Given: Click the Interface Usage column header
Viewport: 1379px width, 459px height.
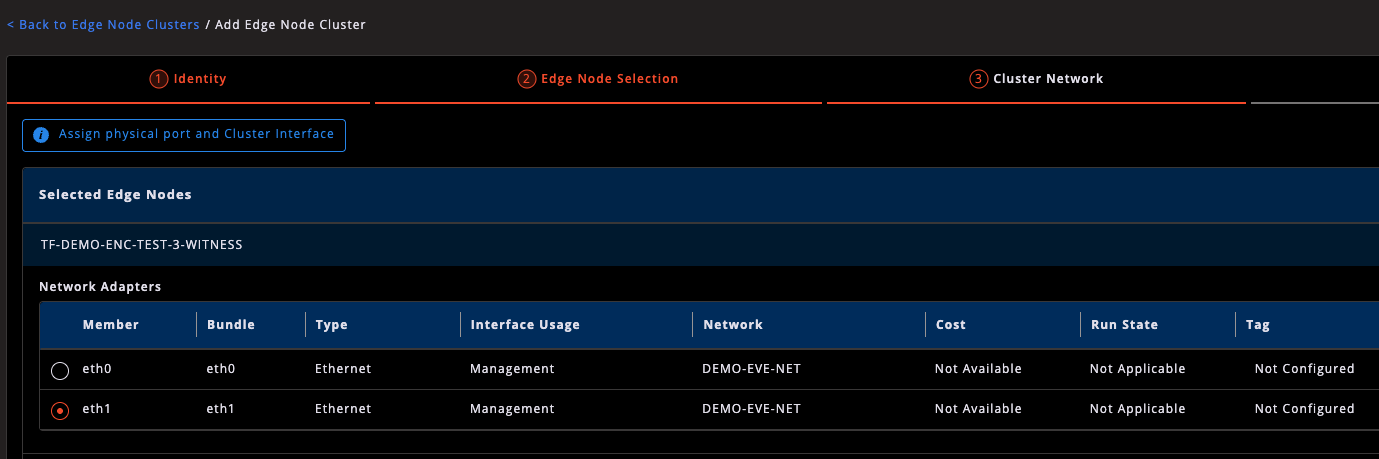Looking at the screenshot, I should (x=525, y=325).
